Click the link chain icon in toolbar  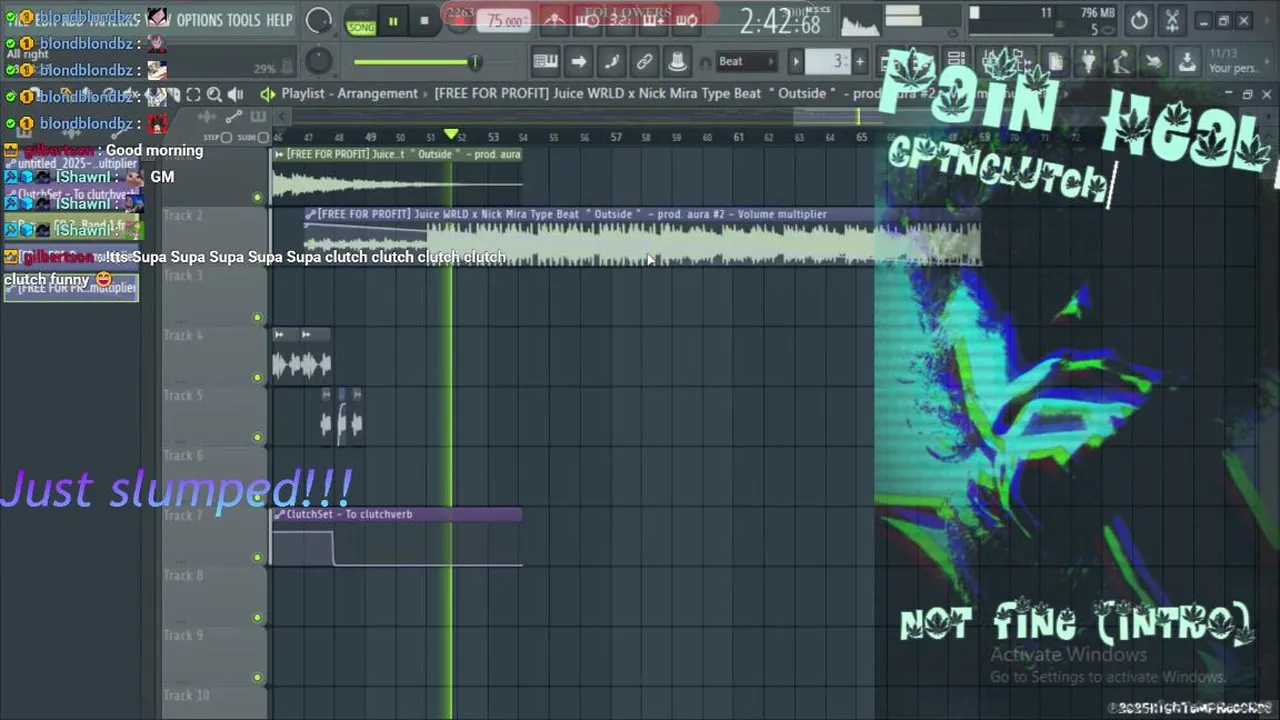(645, 62)
